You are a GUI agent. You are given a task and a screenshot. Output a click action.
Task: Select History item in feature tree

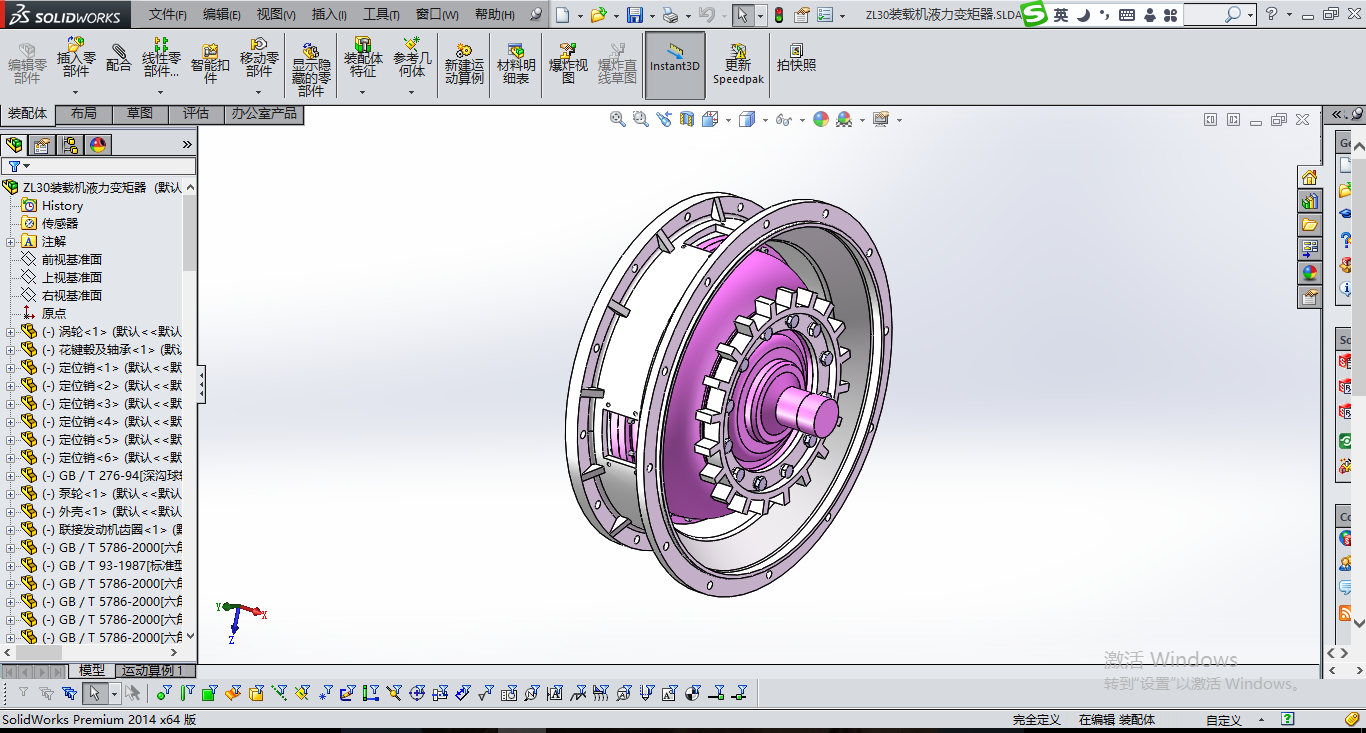(x=62, y=205)
